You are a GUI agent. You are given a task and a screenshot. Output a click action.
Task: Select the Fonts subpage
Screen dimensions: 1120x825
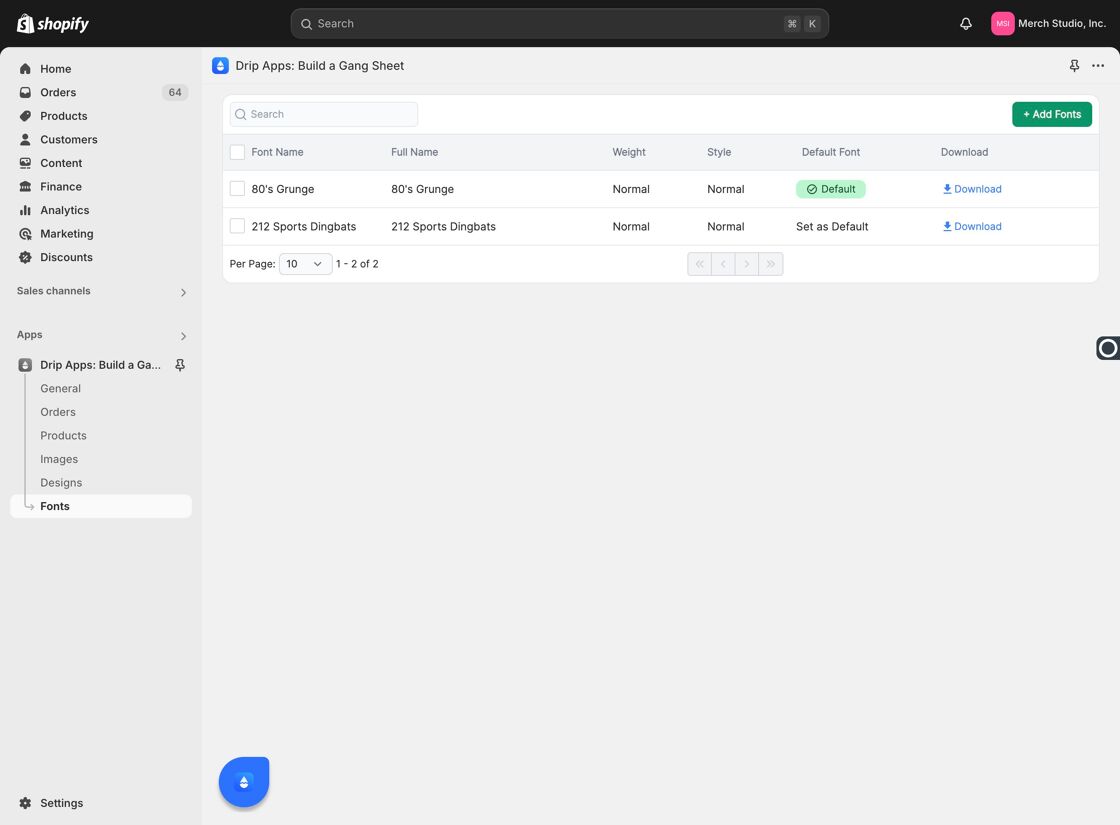[x=101, y=506]
